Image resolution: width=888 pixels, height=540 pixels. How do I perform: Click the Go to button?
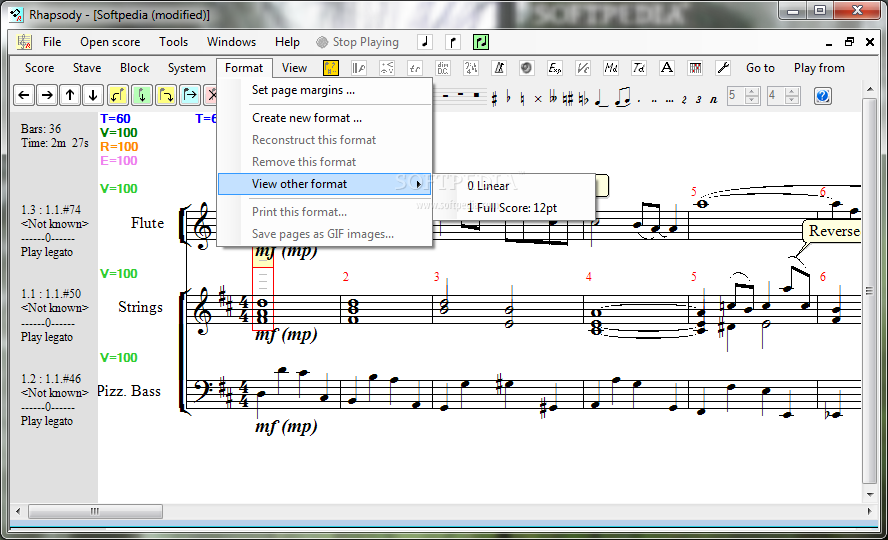(x=760, y=68)
